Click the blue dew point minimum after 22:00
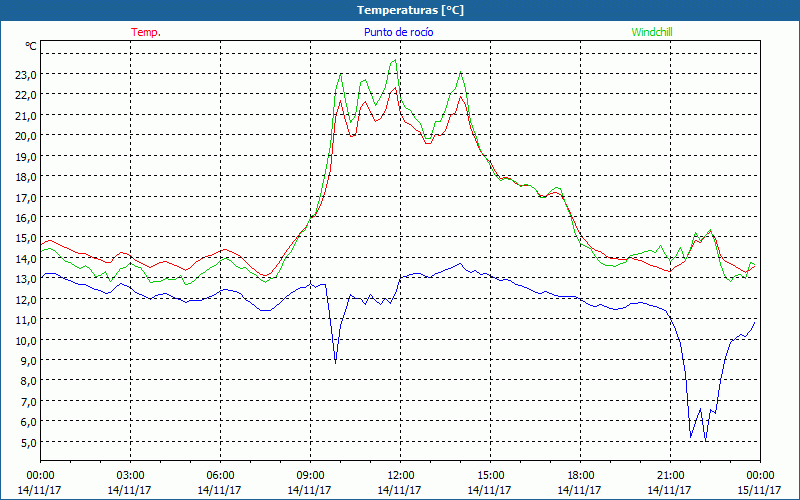800x500 pixels. click(706, 441)
